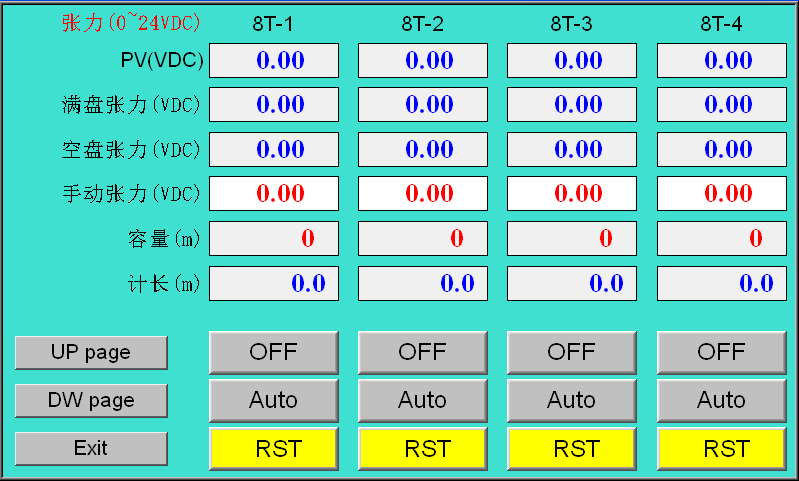Switch 8T-3 Auto mode button
The width and height of the screenshot is (799, 481).
pyautogui.click(x=571, y=400)
